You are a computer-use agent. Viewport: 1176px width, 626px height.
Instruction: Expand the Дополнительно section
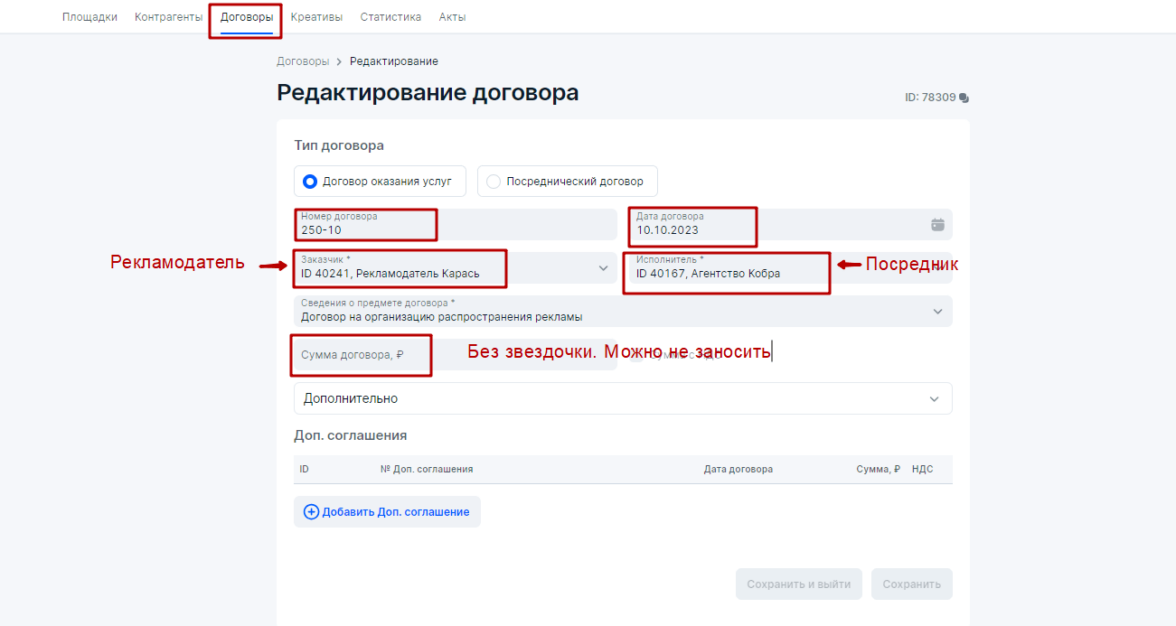click(x=623, y=399)
